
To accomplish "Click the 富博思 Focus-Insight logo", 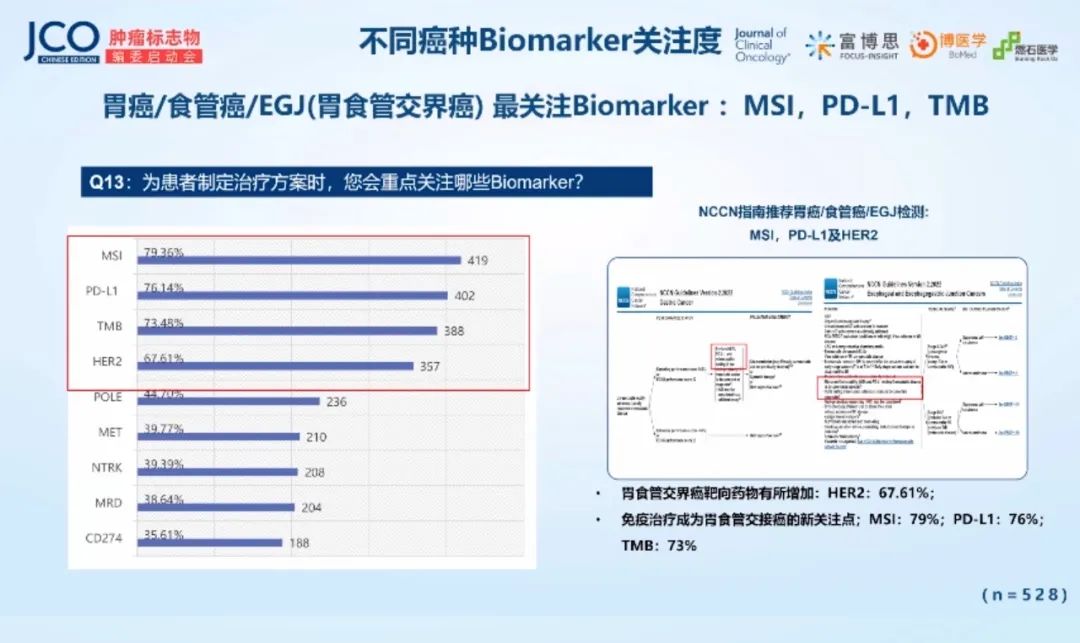I will coord(852,45).
